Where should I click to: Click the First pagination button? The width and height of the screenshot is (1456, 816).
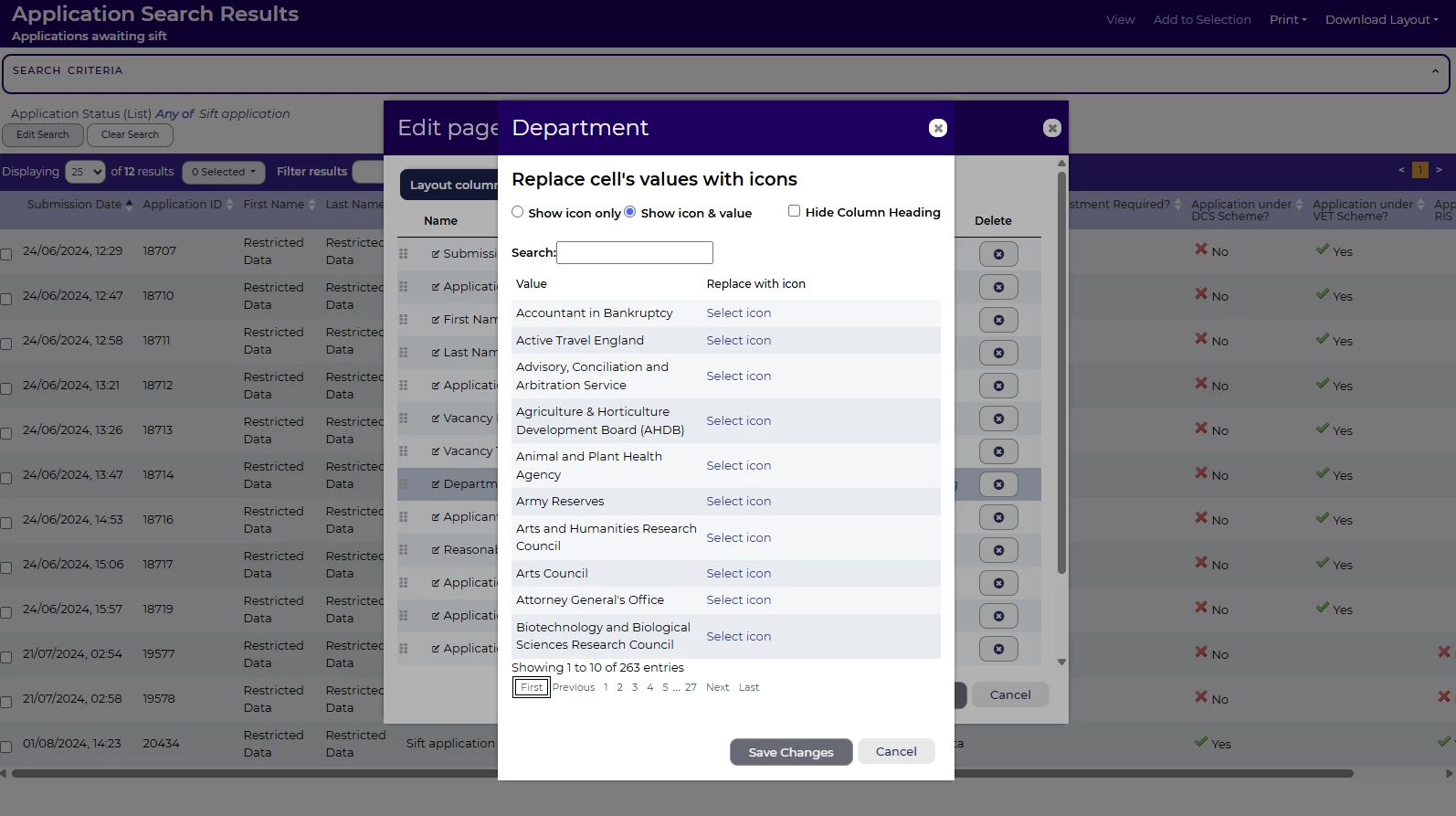tap(532, 687)
